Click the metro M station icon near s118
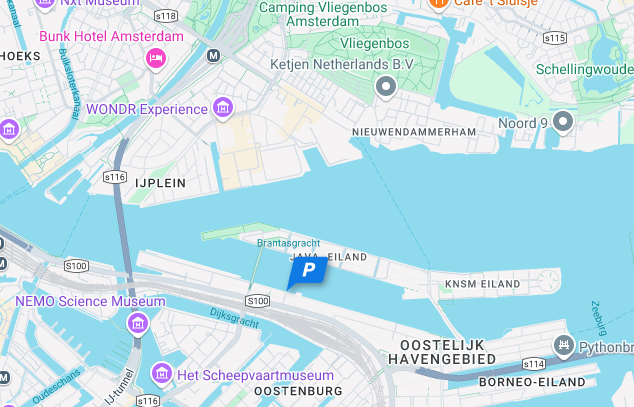 (213, 55)
